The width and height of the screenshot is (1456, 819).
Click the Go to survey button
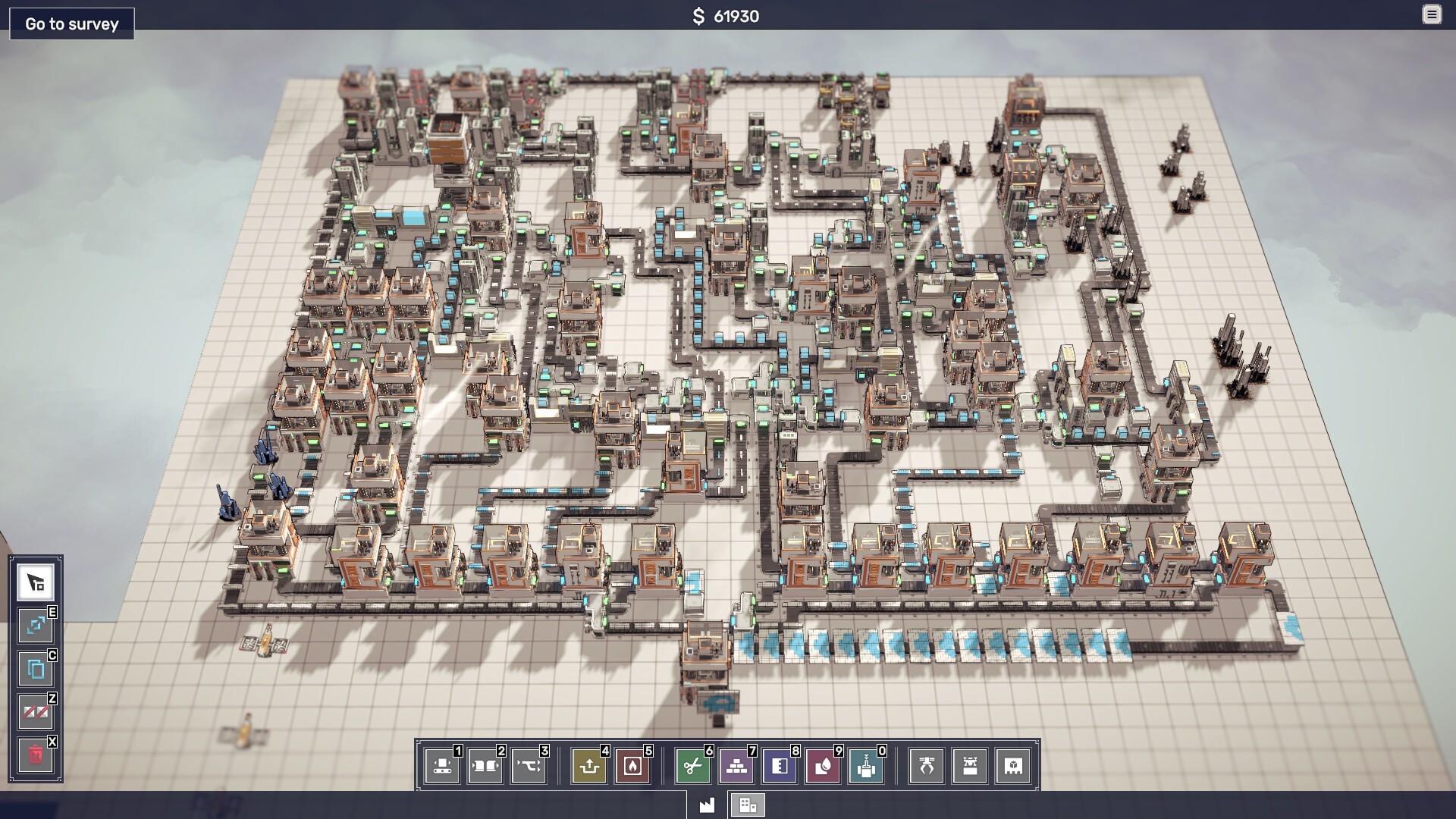click(72, 24)
